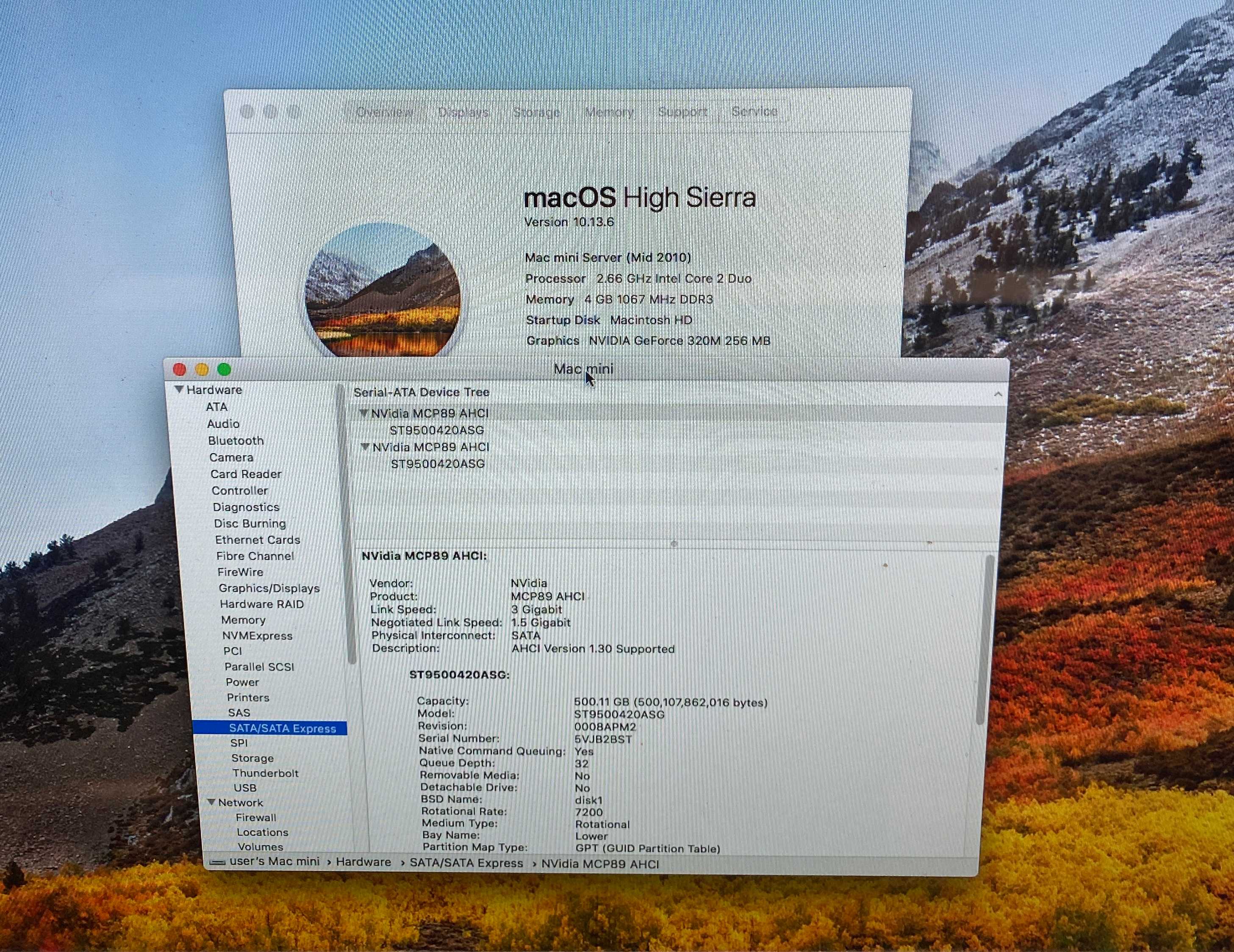1234x952 pixels.
Task: Select Volumes under Network
Action: [261, 847]
